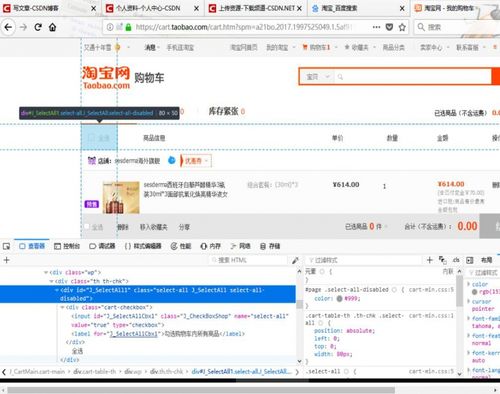Toggle highlighter for #page .select-all-disabled rule
500x394 pixels.
point(394,290)
